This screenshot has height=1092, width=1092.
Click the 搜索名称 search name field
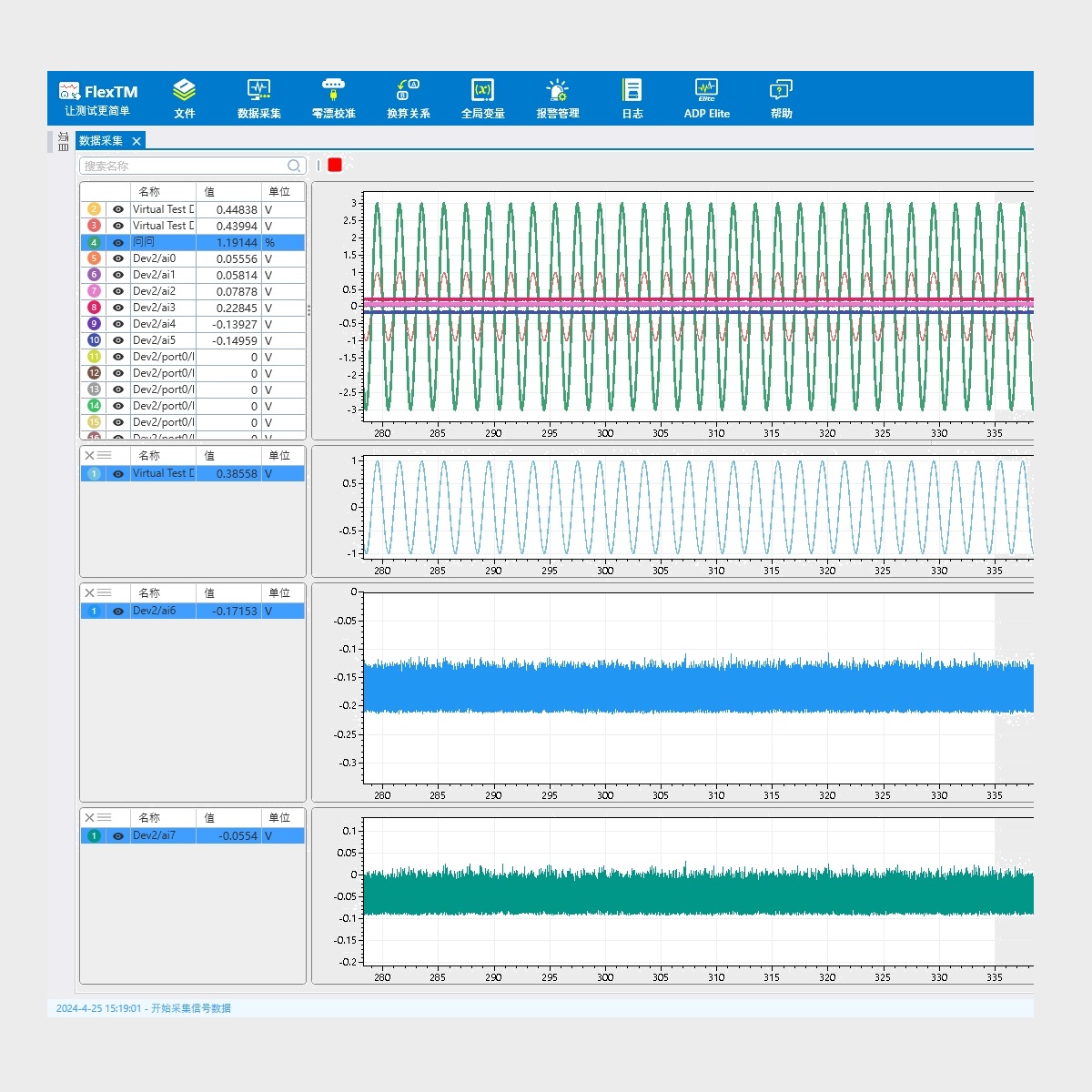184,166
